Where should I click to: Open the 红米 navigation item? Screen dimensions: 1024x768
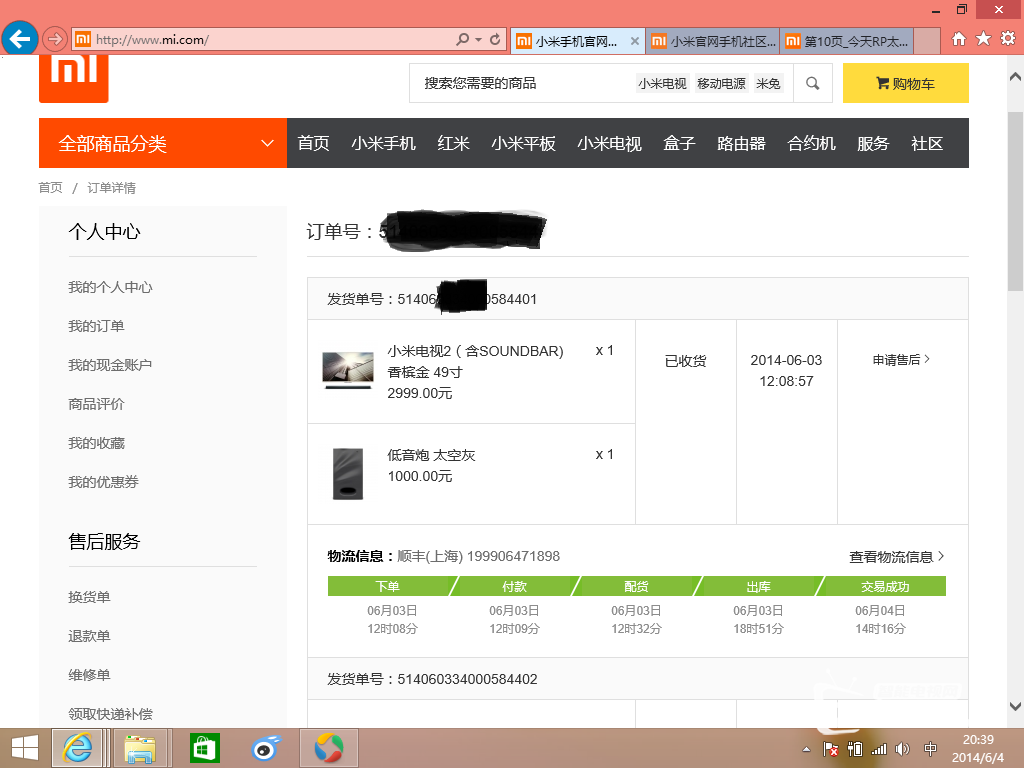point(453,143)
